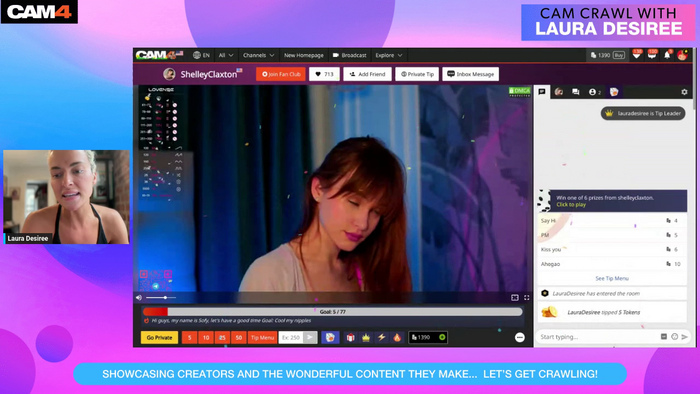
Task: Select the chat tab icon
Action: tap(542, 91)
